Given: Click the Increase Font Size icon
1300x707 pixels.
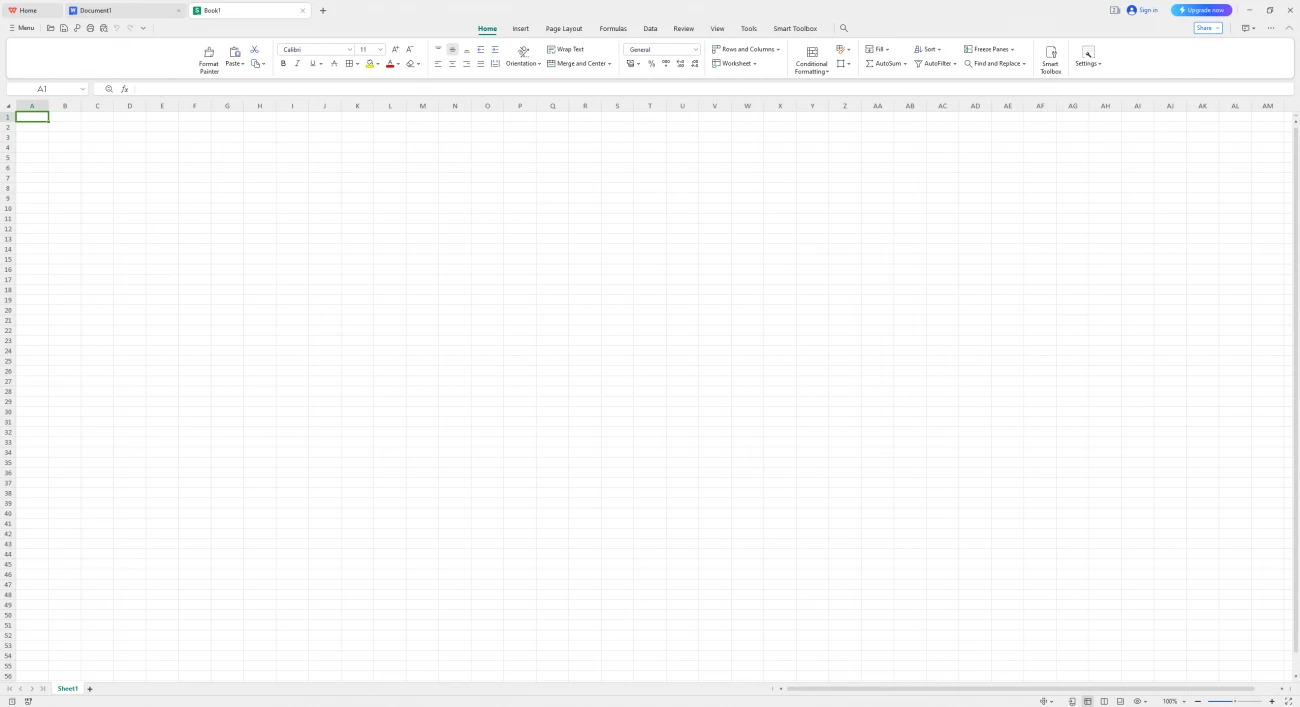Looking at the screenshot, I should tap(395, 49).
